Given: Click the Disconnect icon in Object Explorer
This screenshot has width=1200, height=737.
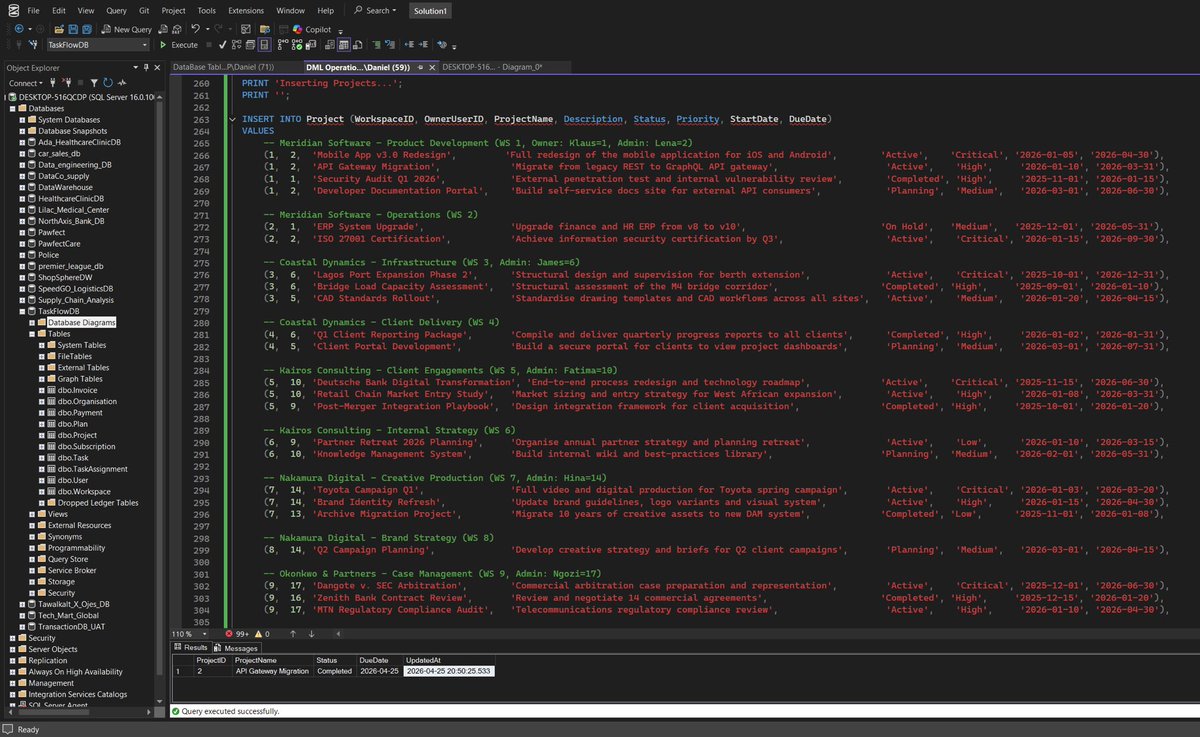Looking at the screenshot, I should [66, 83].
